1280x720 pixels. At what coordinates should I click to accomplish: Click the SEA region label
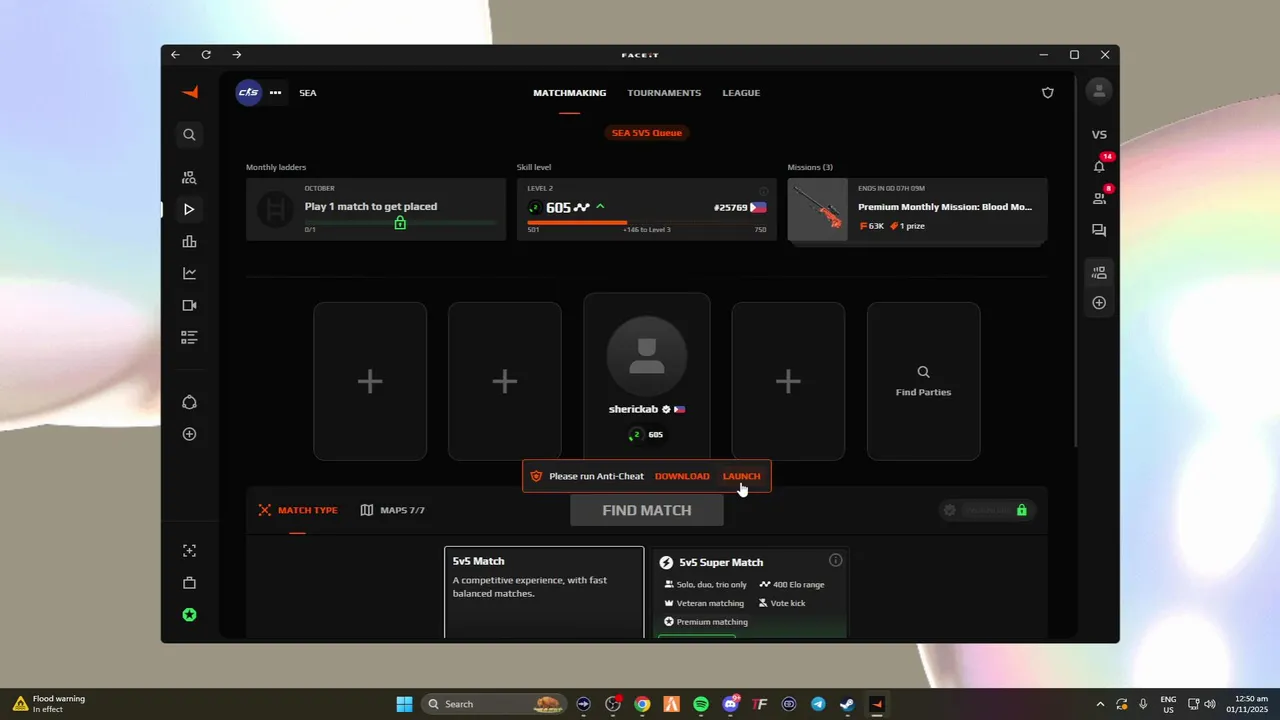pyautogui.click(x=308, y=93)
